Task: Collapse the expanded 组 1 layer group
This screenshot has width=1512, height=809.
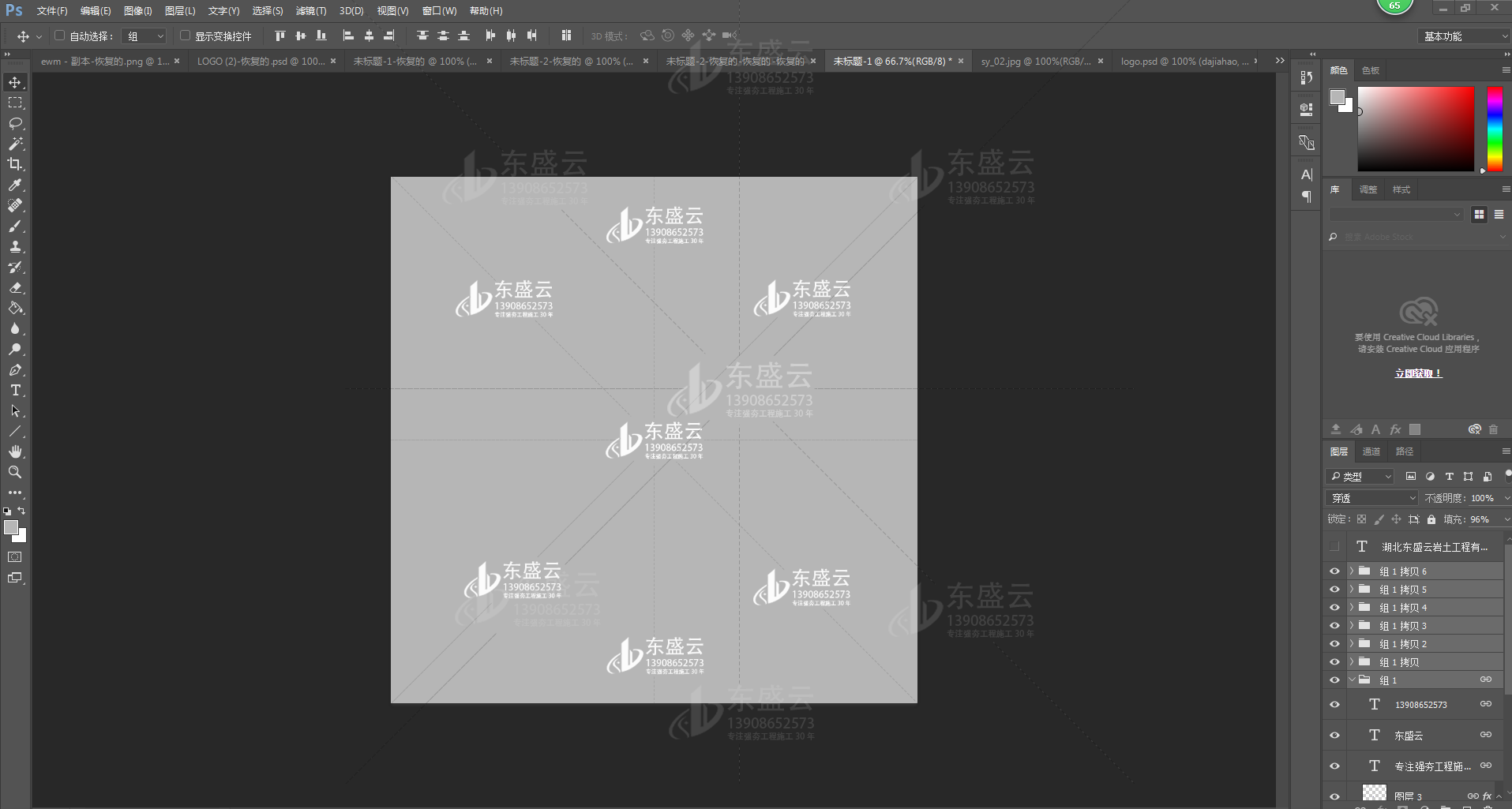Action: pos(1351,679)
